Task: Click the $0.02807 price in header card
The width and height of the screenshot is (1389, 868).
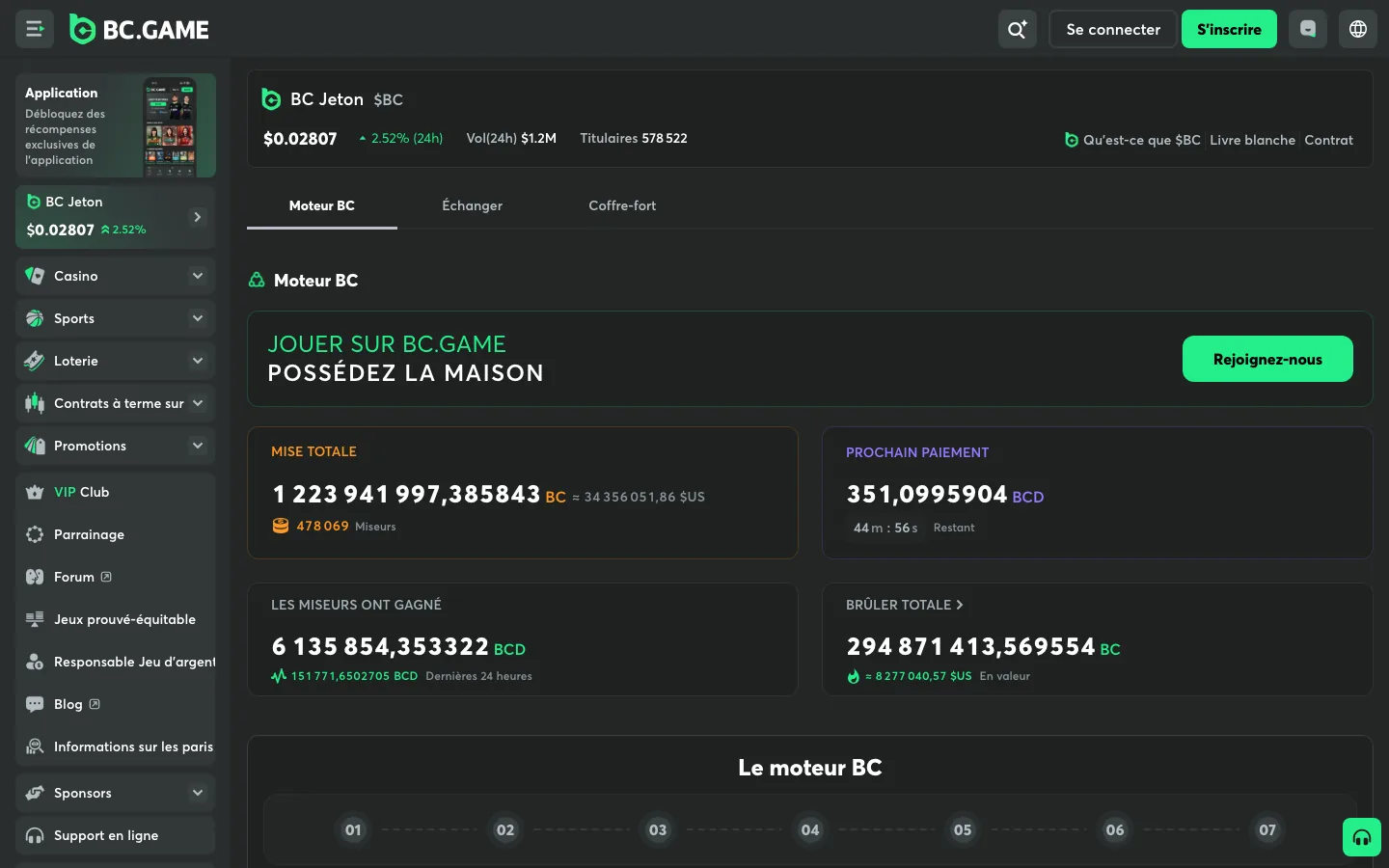Action: (300, 139)
